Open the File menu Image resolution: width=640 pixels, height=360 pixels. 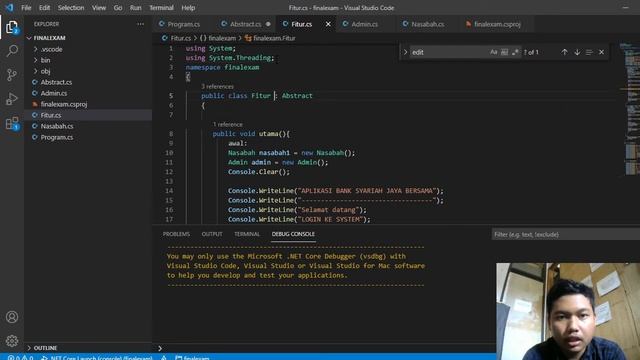click(x=26, y=7)
